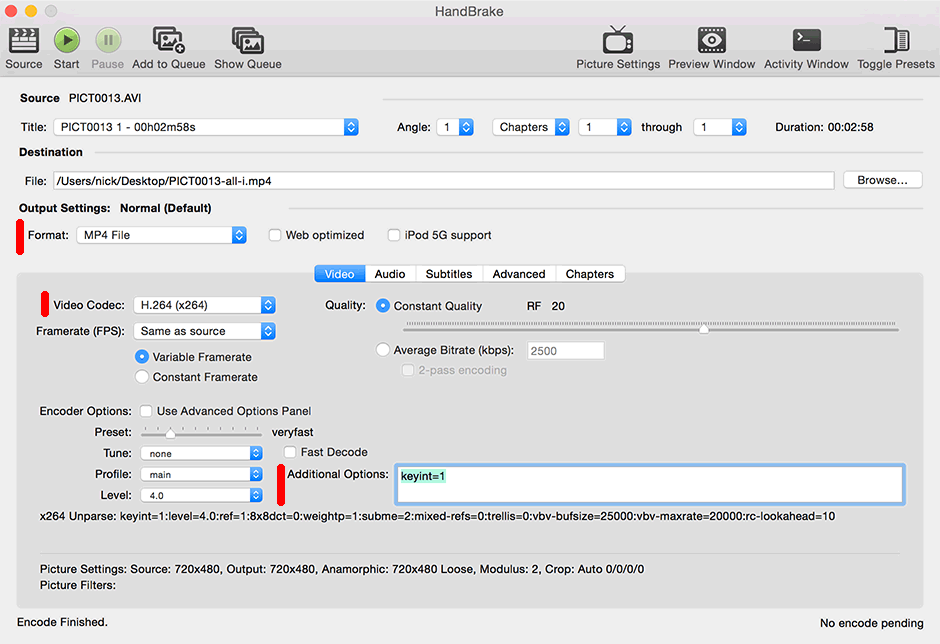Viewport: 940px width, 644px height.
Task: Switch to the Subtitles tab
Action: tap(449, 274)
